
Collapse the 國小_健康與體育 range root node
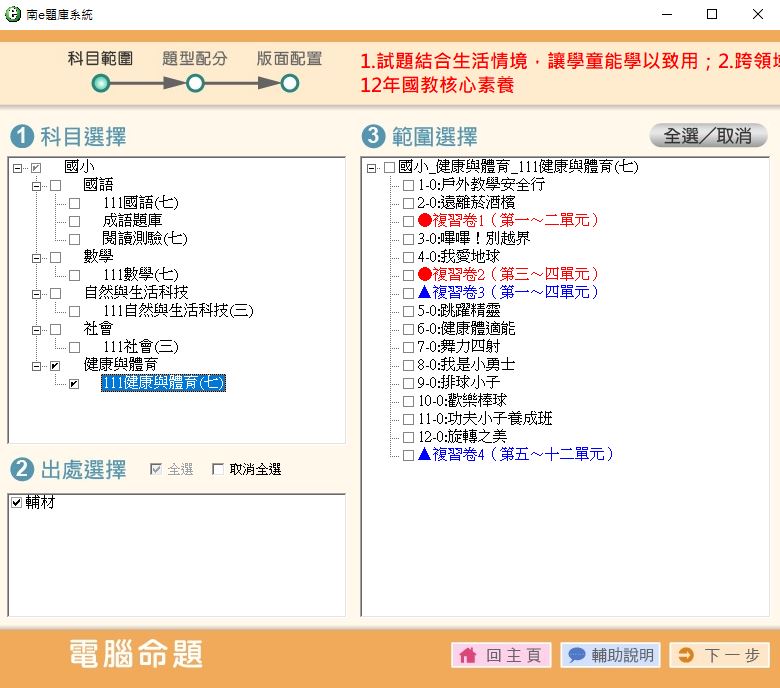click(372, 167)
